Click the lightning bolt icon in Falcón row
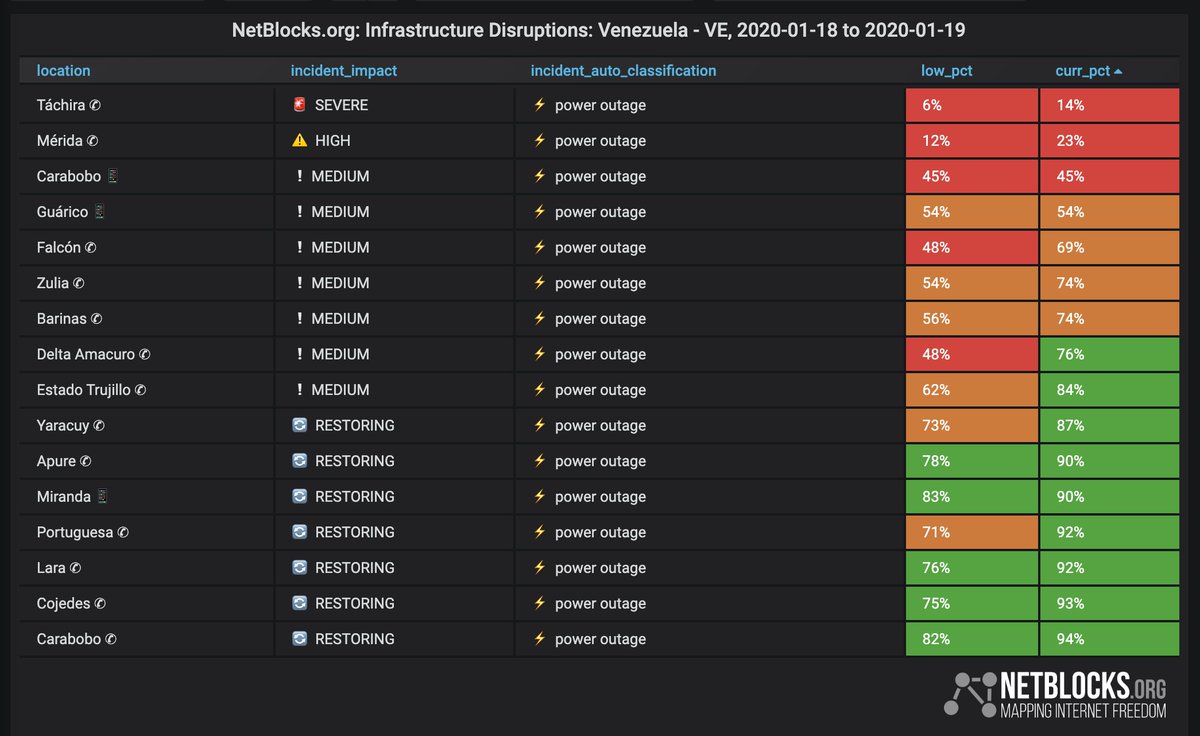Viewport: 1200px width, 736px height. [539, 247]
